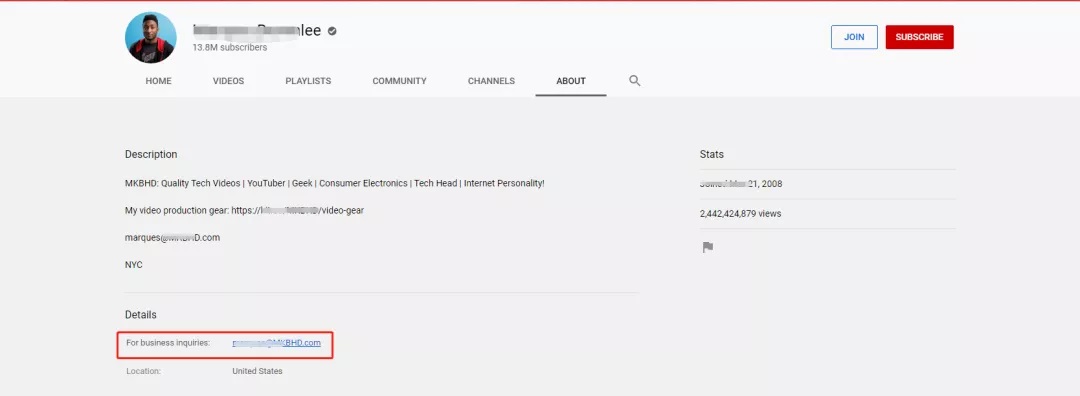Click the joined date ending 21, 2008
This screenshot has height=396, width=1080.
(741, 184)
